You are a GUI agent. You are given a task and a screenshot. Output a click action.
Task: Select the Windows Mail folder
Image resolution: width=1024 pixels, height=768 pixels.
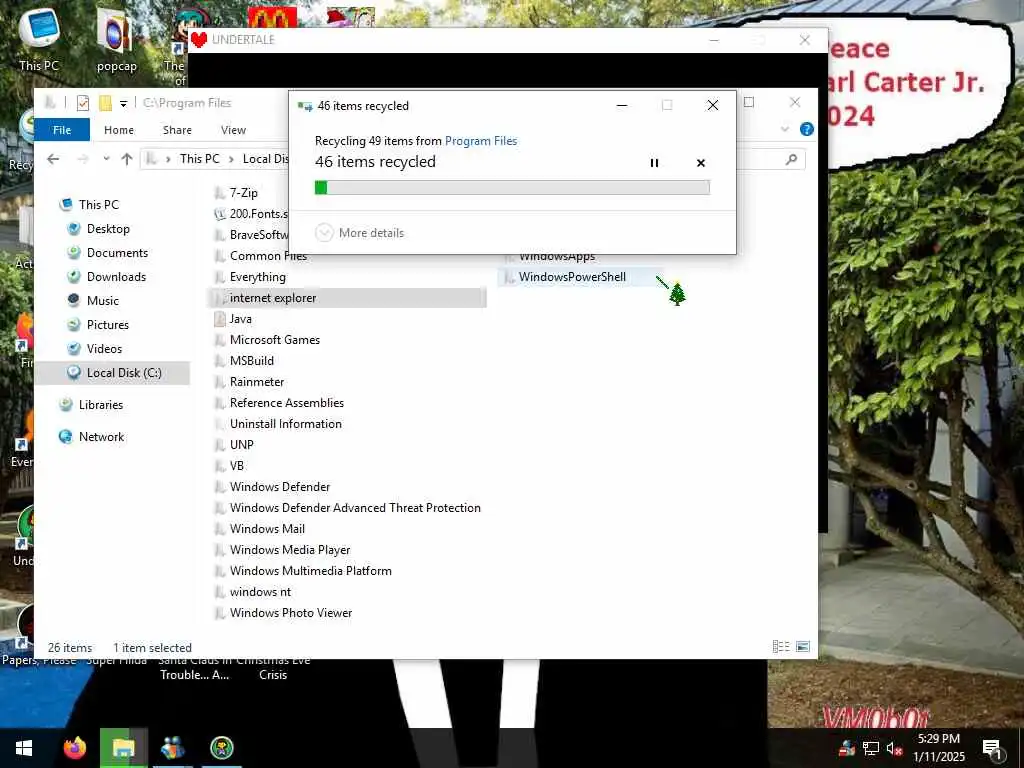[267, 528]
